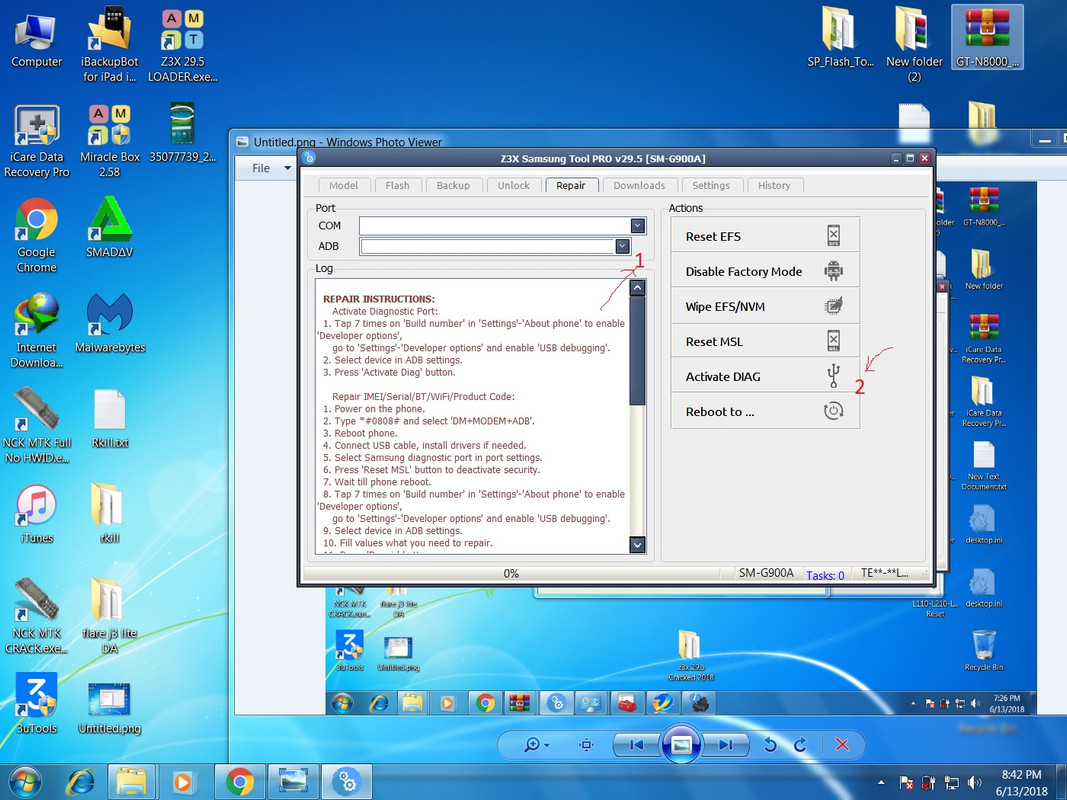Click SM-G900A in the status bar
Screen dimensions: 1067x800
coord(766,573)
